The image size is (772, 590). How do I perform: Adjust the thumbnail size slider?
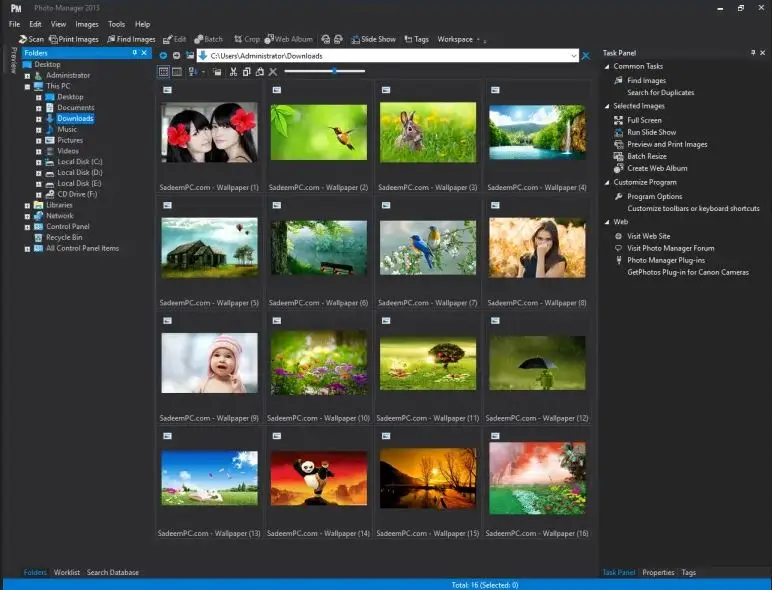click(x=334, y=71)
